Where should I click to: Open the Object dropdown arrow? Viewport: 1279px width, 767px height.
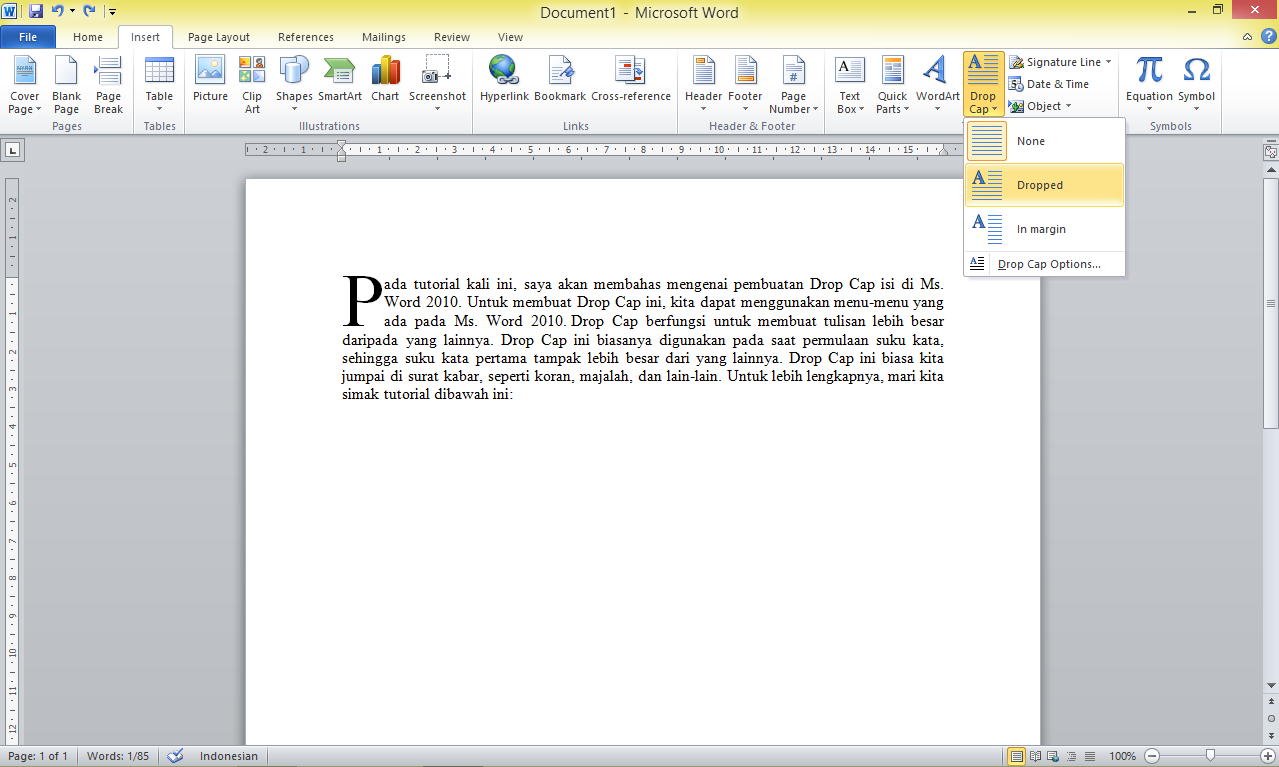point(1068,106)
